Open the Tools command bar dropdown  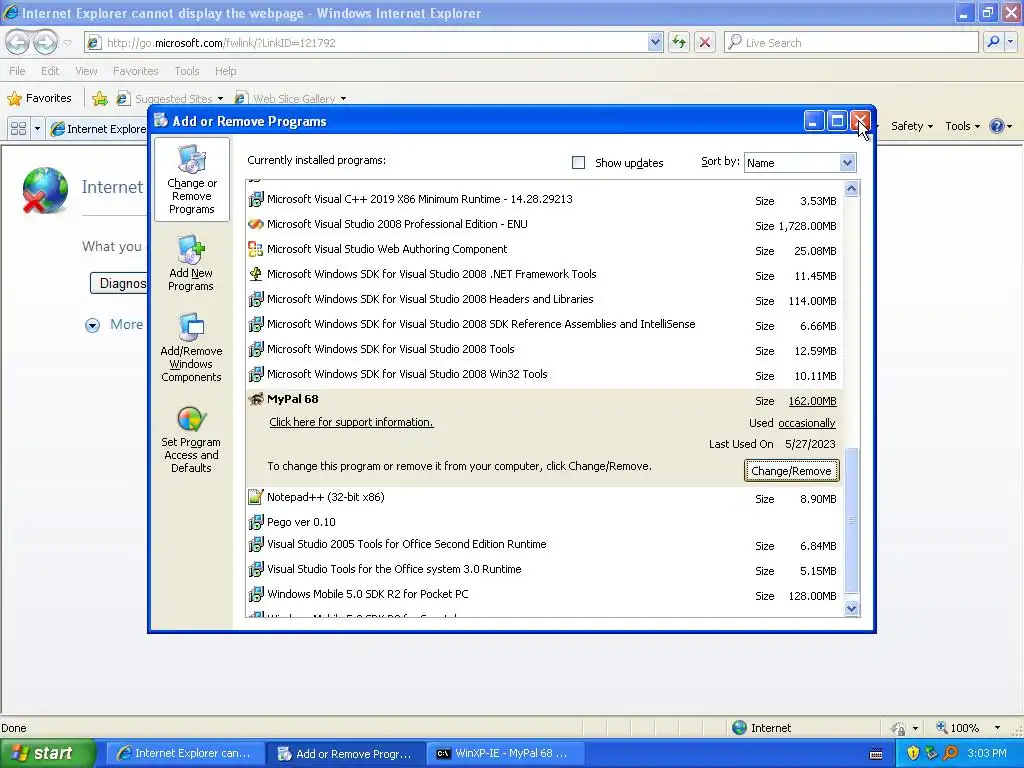(962, 126)
